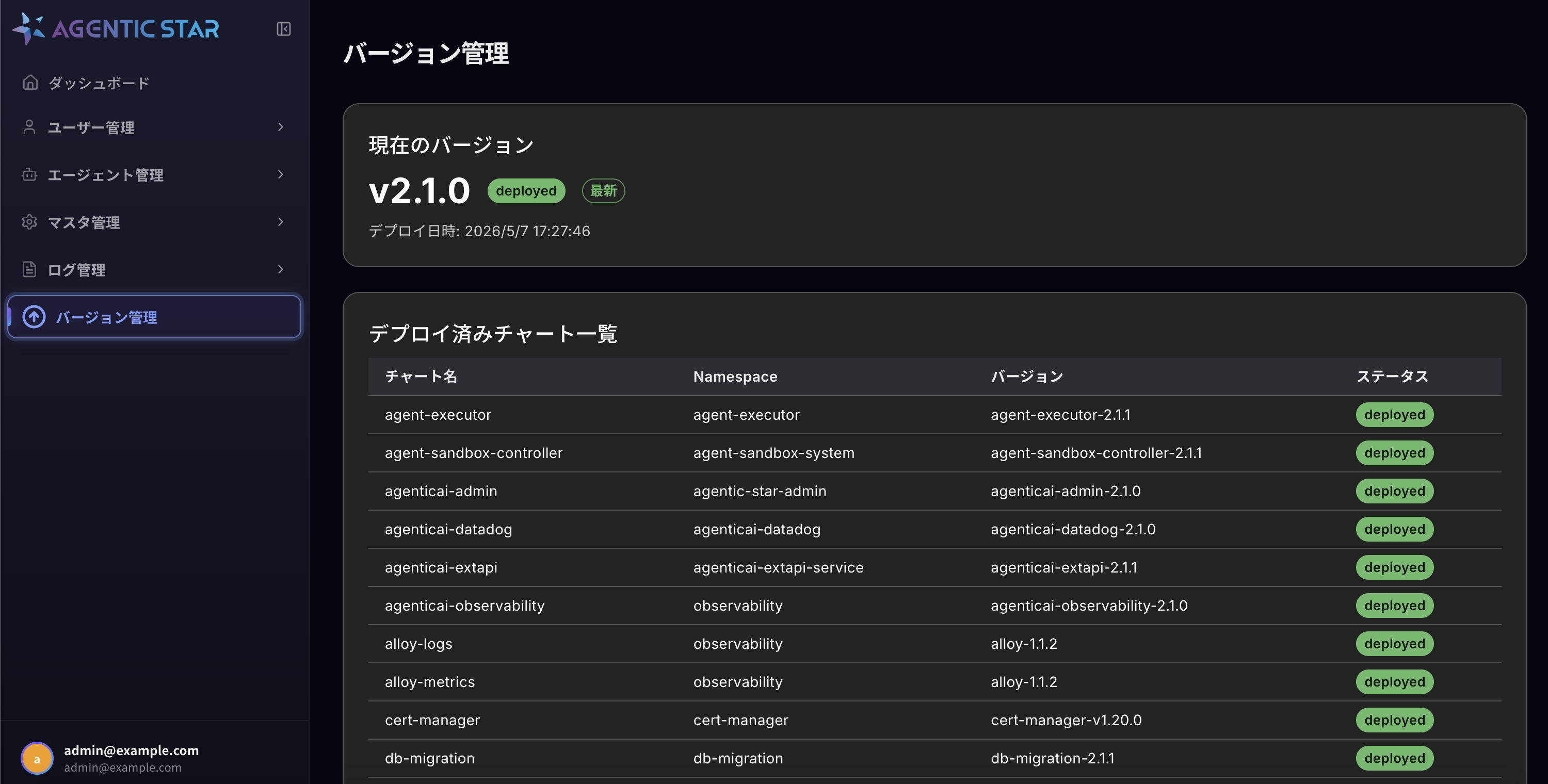Select the agenticai-admin chart name
The height and width of the screenshot is (784, 1548).
441,491
